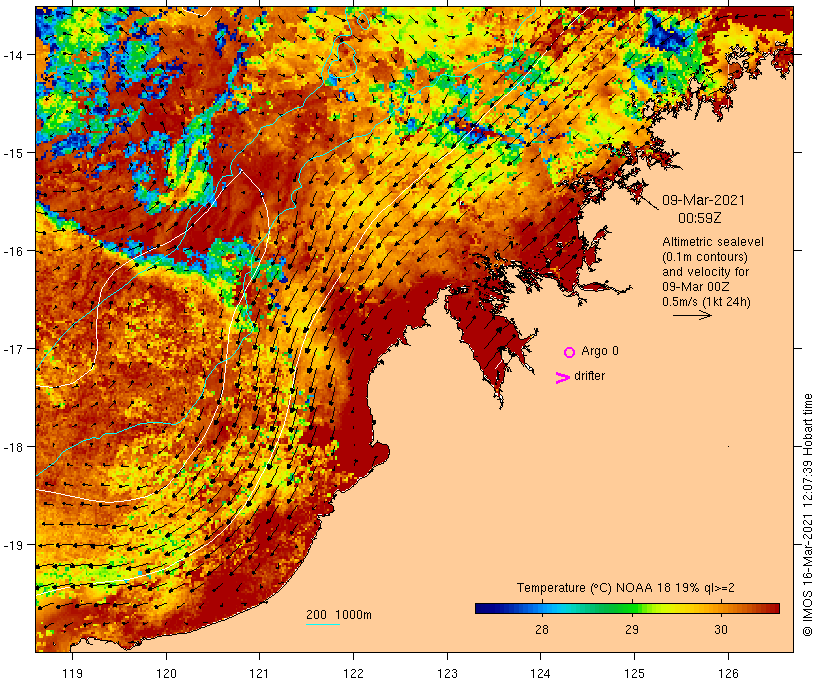The image size is (820, 680).
Task: Click the '00:59Z' time text
Action: point(700,218)
